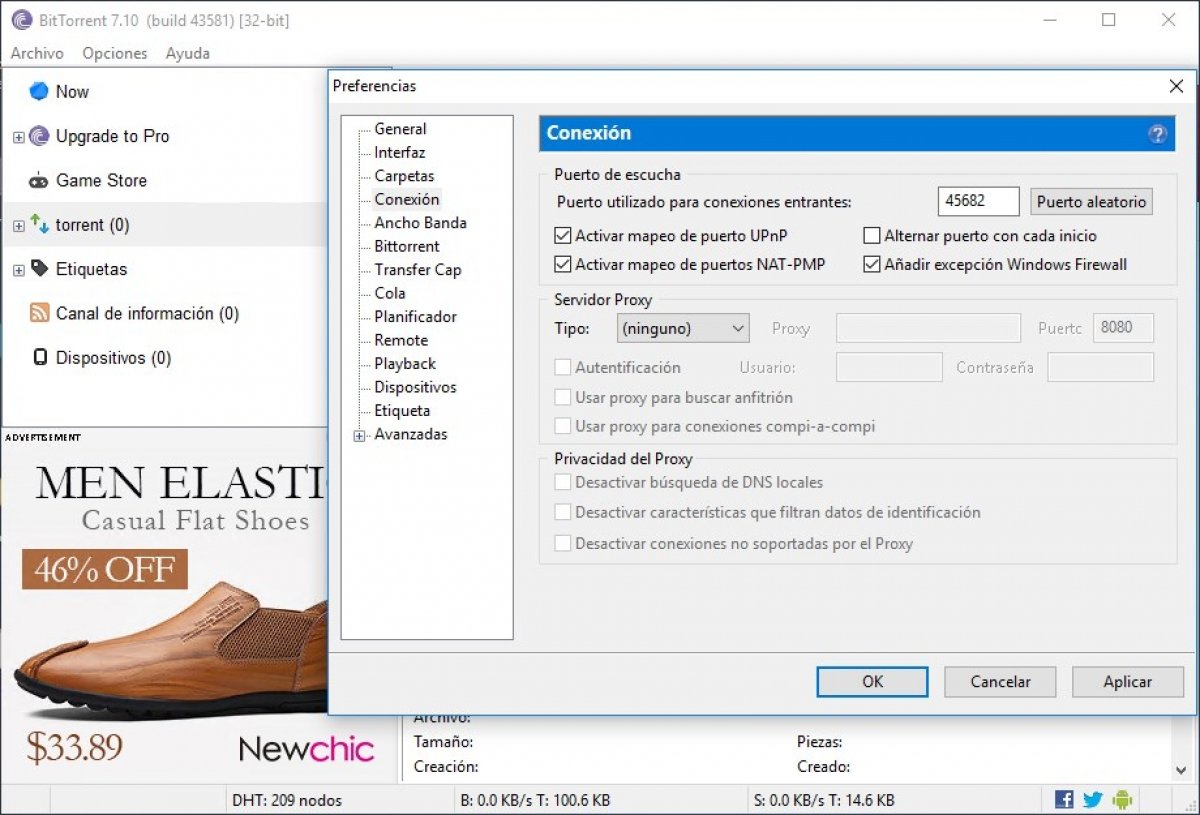1200x815 pixels.
Task: Click the Contraseña input field
Action: [x=1100, y=367]
